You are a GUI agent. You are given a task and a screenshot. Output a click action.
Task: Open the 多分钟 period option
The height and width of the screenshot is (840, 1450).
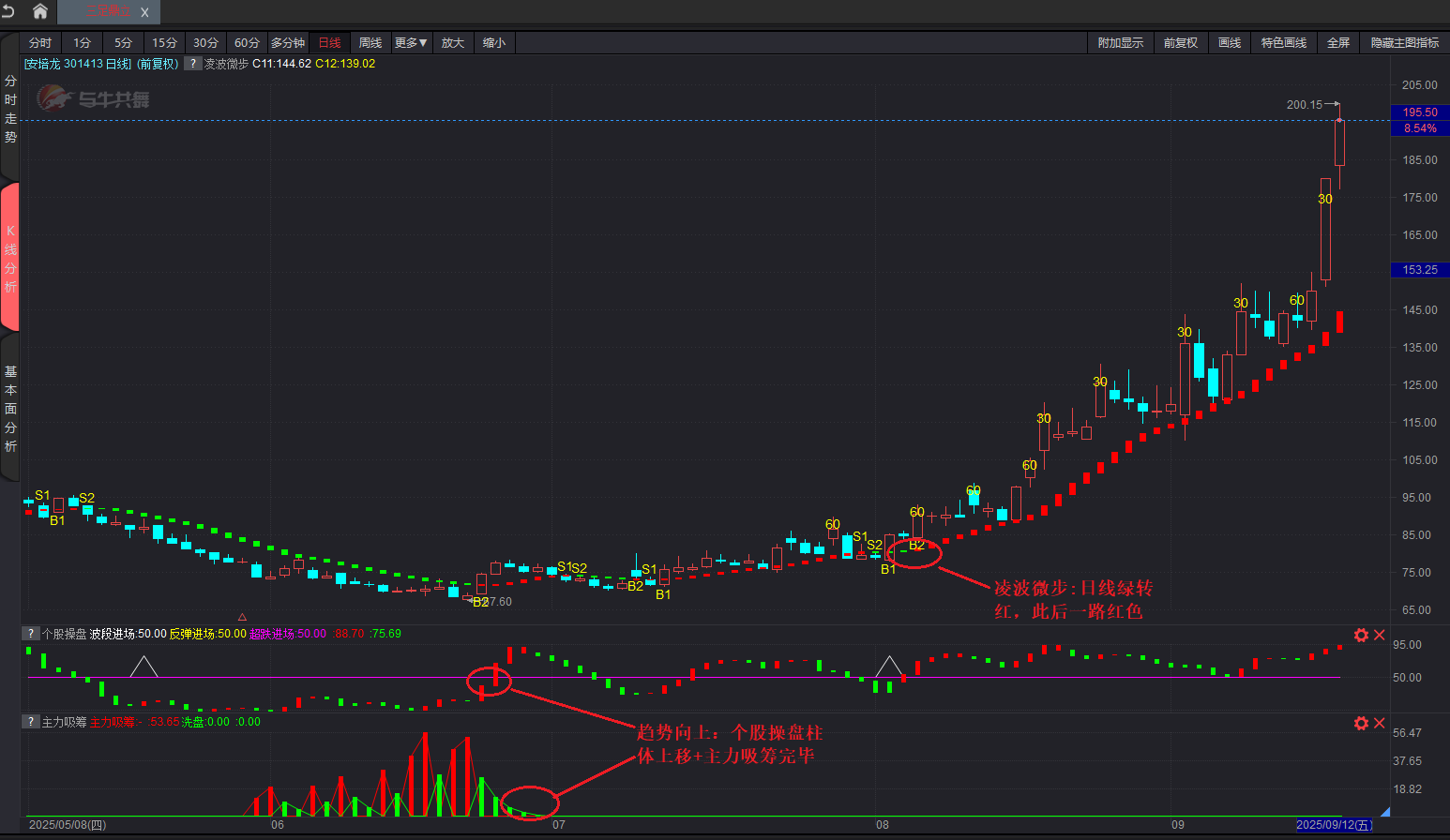coord(288,43)
